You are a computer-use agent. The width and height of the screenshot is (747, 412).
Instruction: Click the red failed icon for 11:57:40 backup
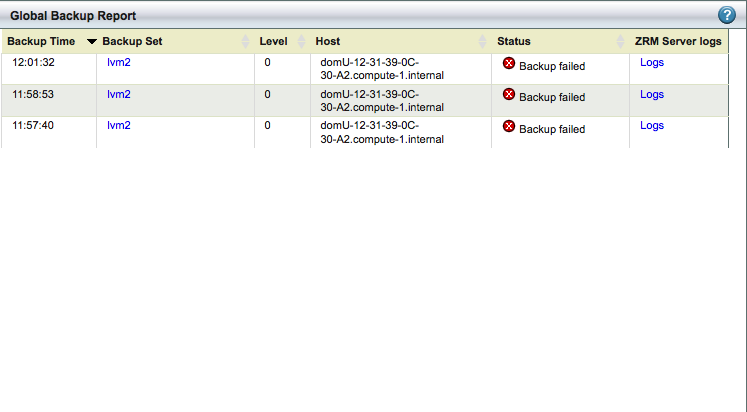coord(509,126)
